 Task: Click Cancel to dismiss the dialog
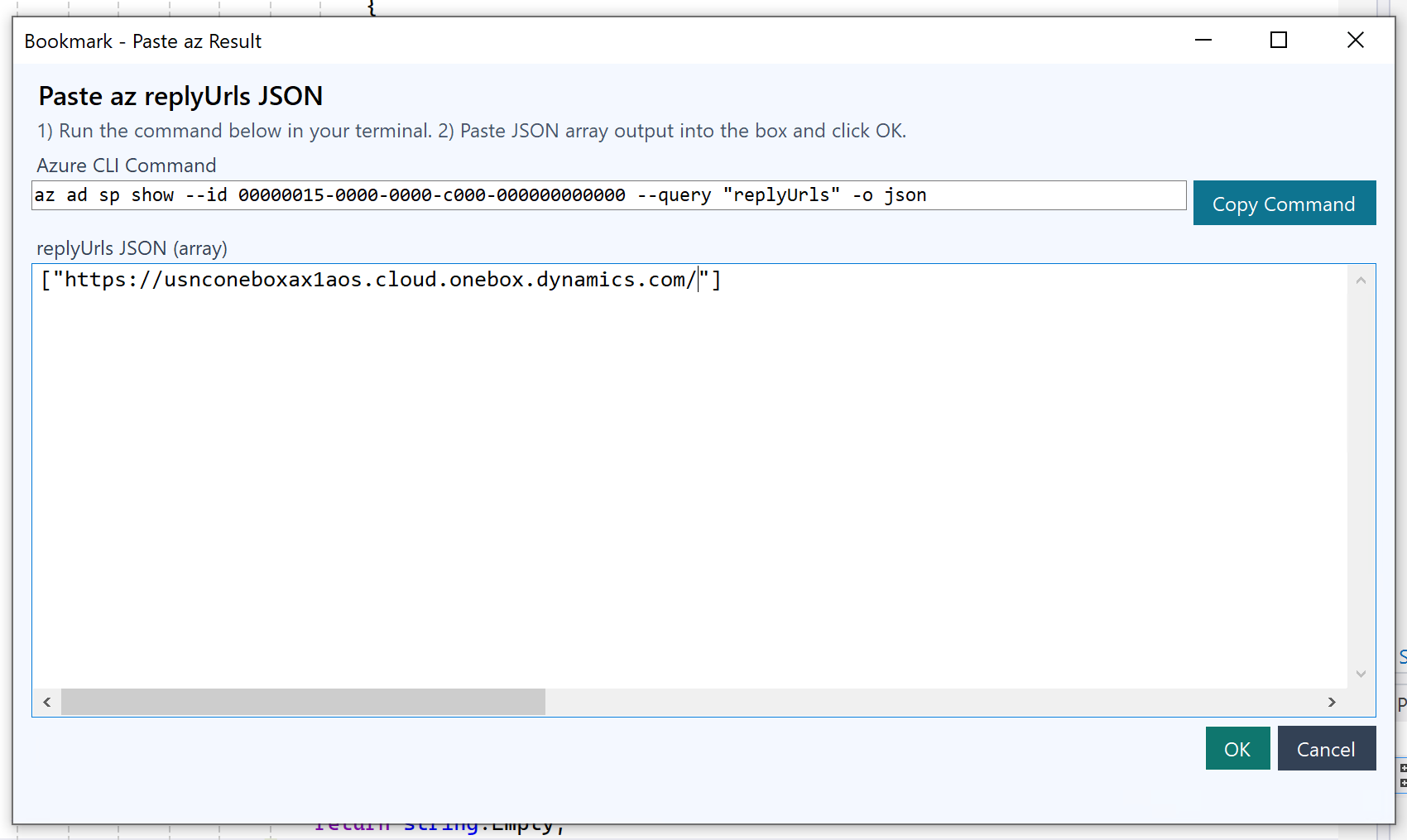tap(1327, 748)
